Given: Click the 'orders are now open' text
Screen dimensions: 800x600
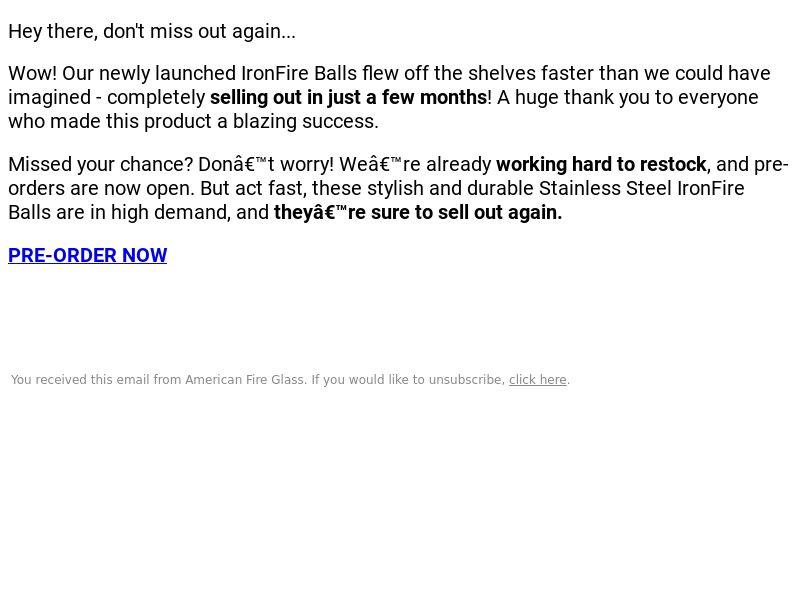Looking at the screenshot, I should pos(100,188).
